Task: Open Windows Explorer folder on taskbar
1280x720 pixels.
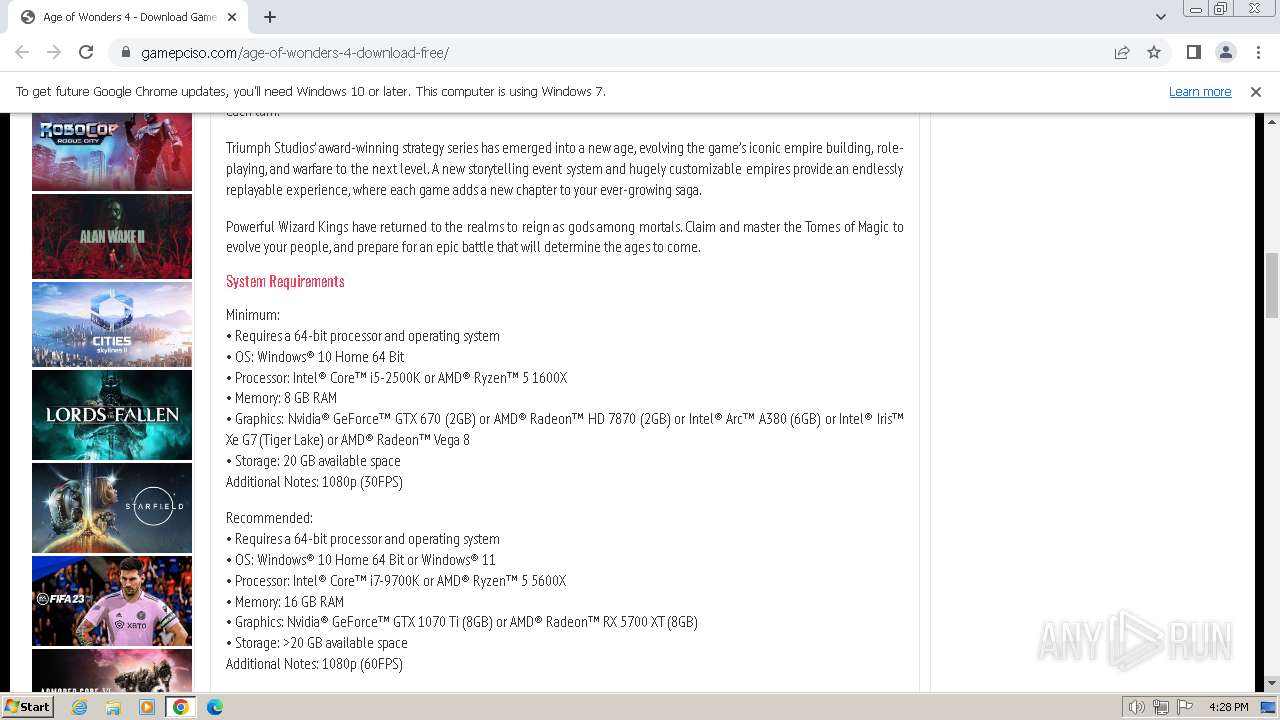Action: (x=113, y=707)
